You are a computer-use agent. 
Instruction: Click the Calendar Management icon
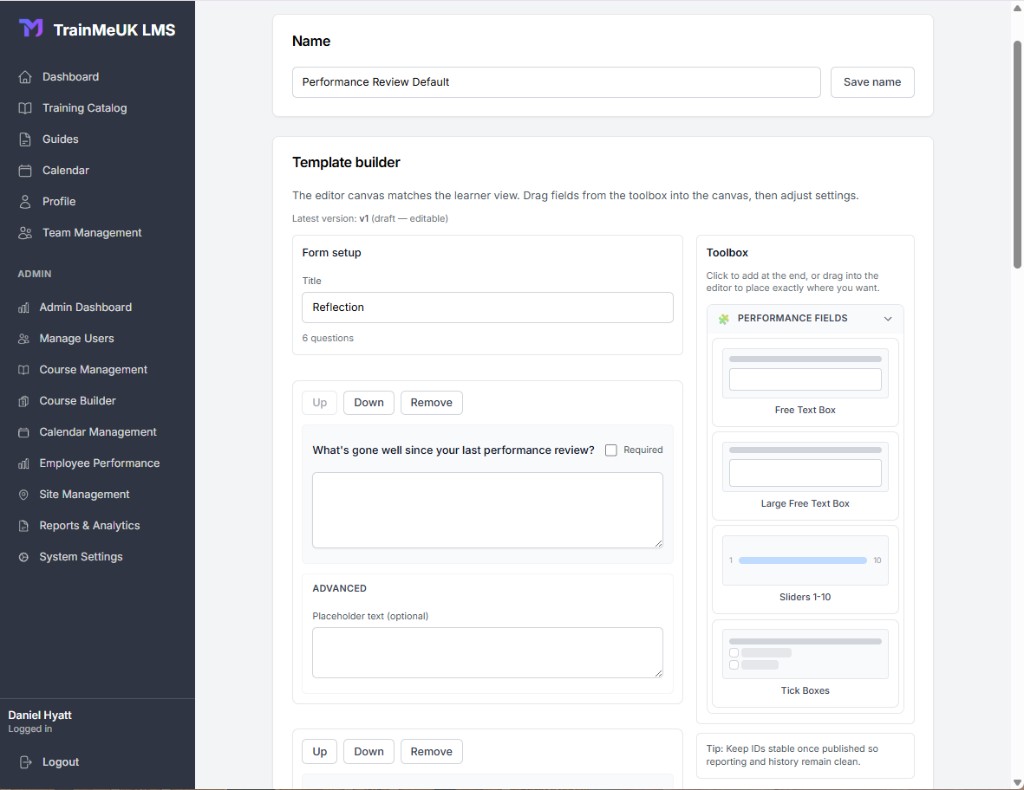point(24,432)
